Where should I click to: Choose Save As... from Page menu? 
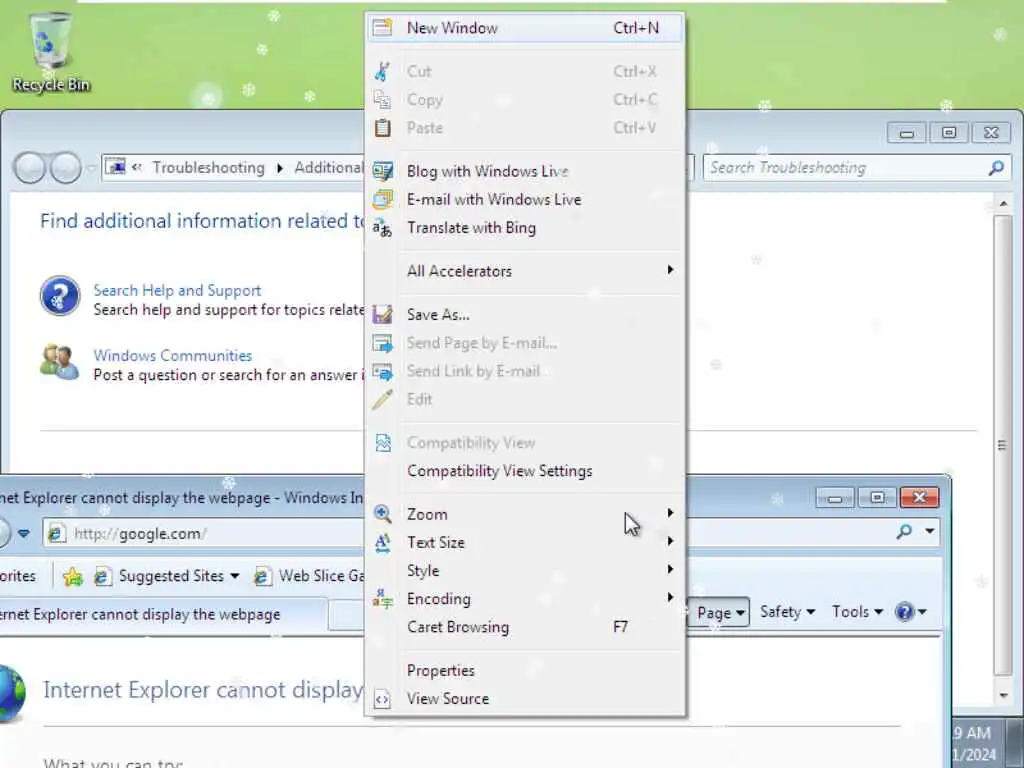(x=525, y=314)
